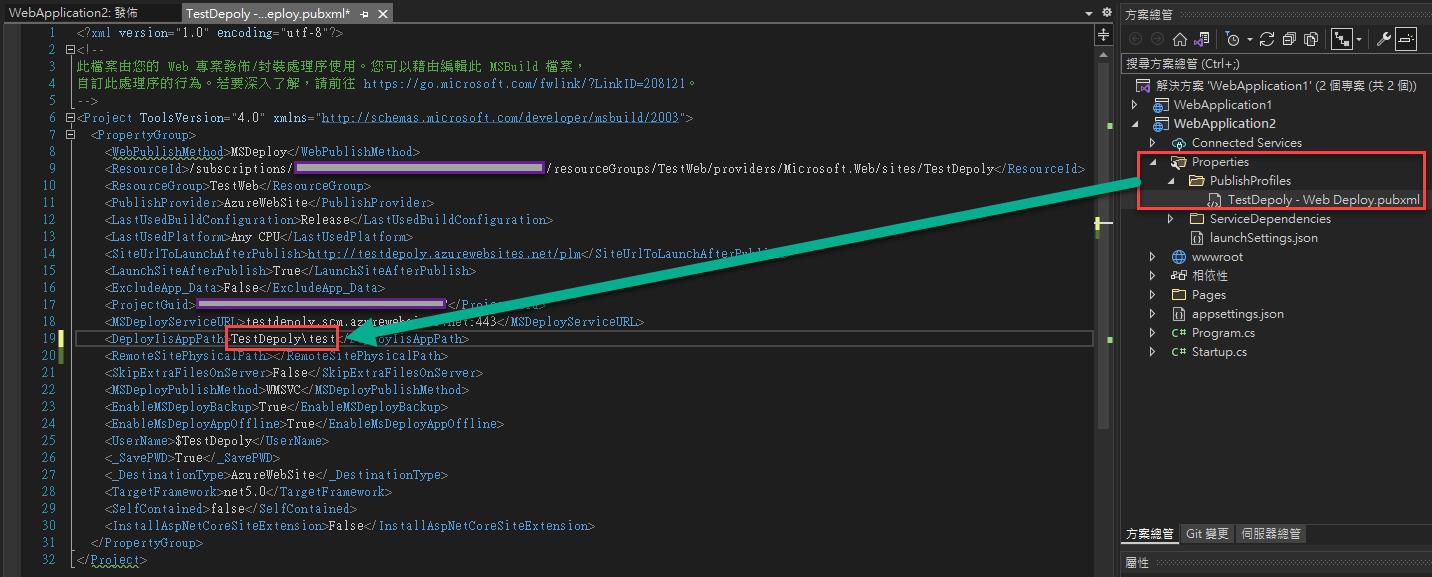Toggle the Preview Selected Items button
1432x577 pixels.
pos(1406,39)
